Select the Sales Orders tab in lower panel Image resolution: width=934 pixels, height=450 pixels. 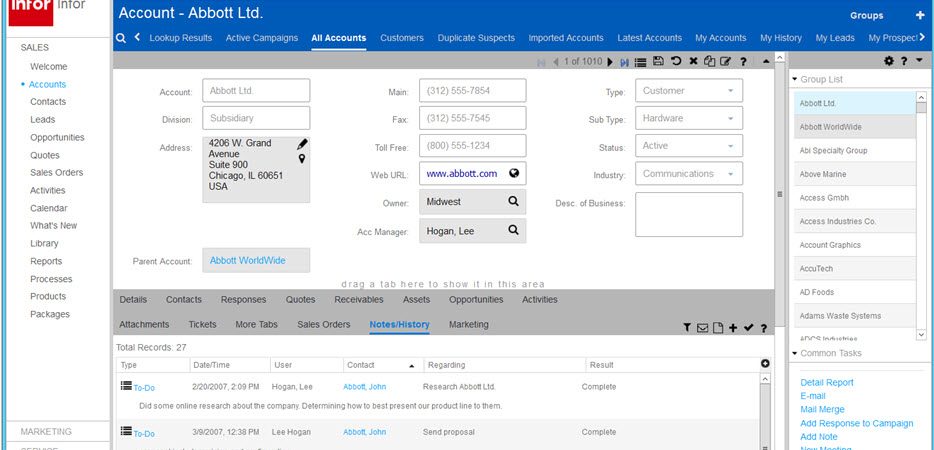[323, 325]
